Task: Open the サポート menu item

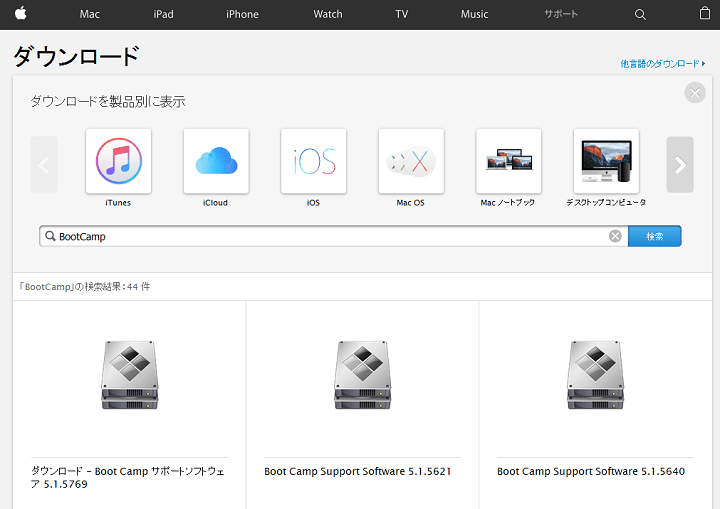Action: pos(561,14)
